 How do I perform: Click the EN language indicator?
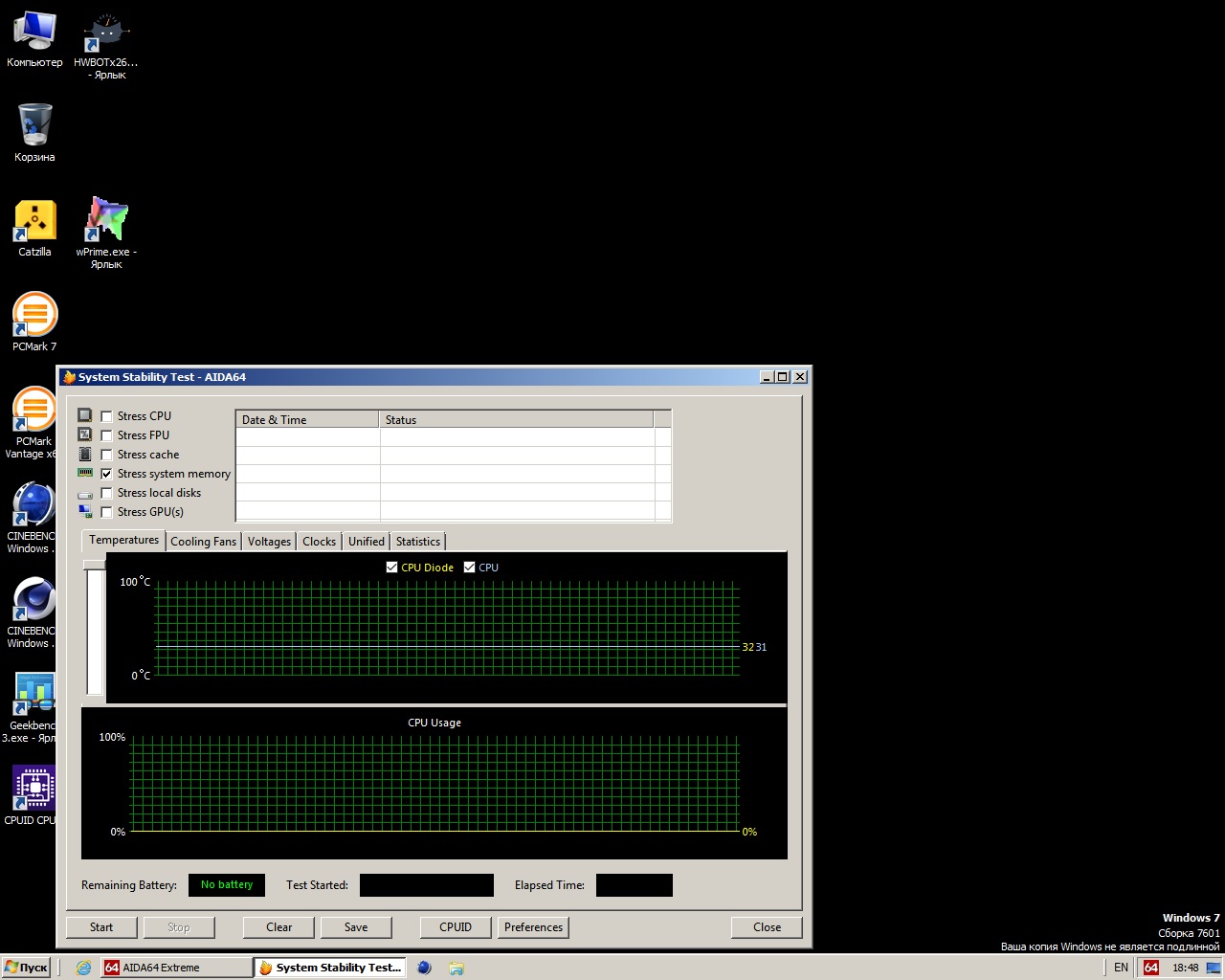1121,968
